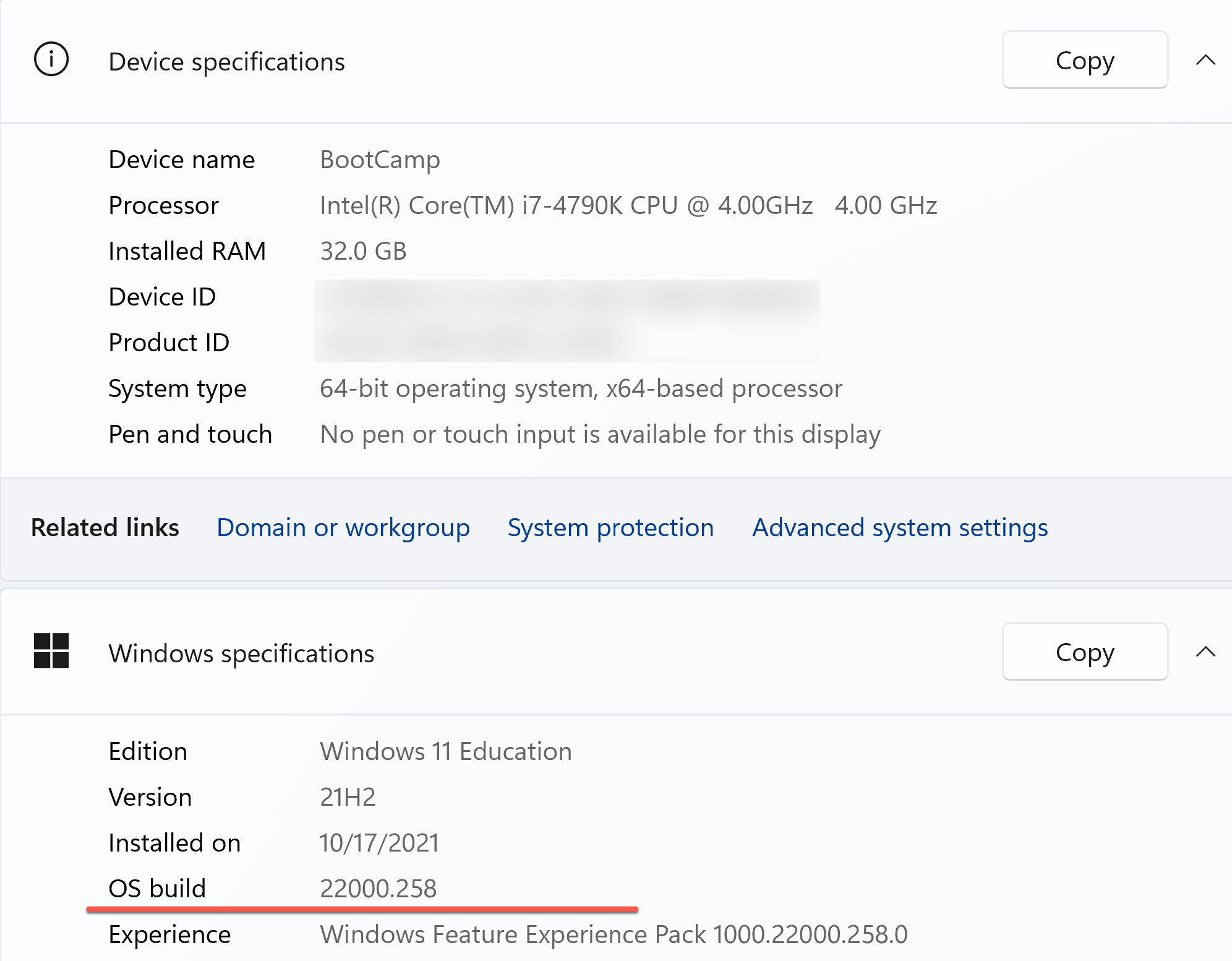1232x961 pixels.
Task: Click the Device name label
Action: (182, 160)
